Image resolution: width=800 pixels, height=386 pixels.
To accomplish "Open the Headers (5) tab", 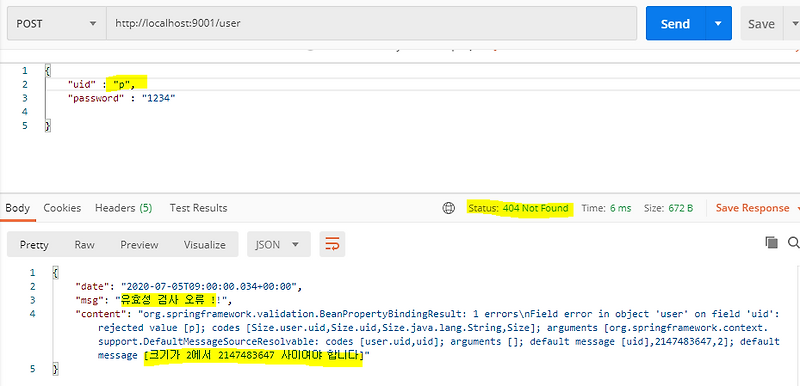I will (123, 208).
